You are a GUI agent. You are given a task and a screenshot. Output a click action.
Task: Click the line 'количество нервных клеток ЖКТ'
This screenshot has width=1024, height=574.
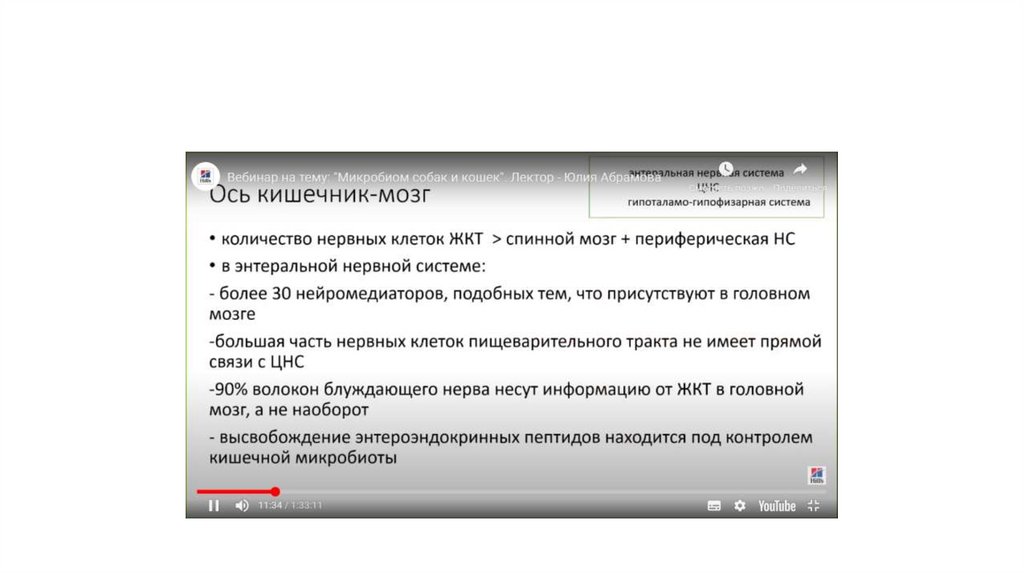coord(502,239)
